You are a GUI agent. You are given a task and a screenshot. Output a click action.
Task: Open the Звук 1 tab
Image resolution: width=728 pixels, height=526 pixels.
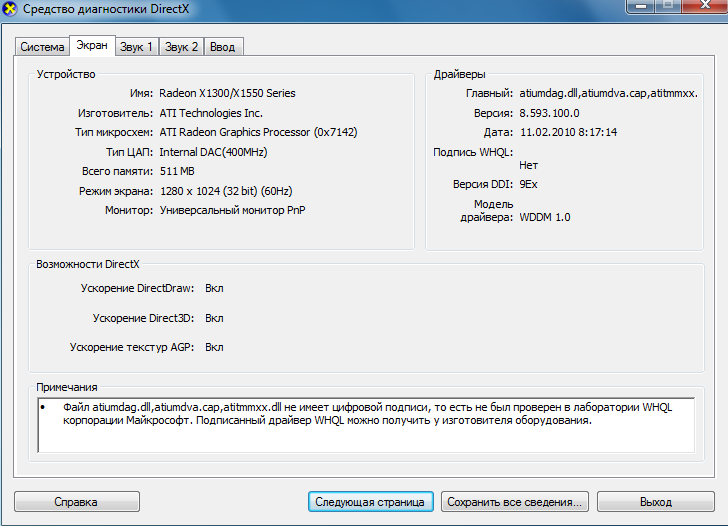[x=137, y=47]
